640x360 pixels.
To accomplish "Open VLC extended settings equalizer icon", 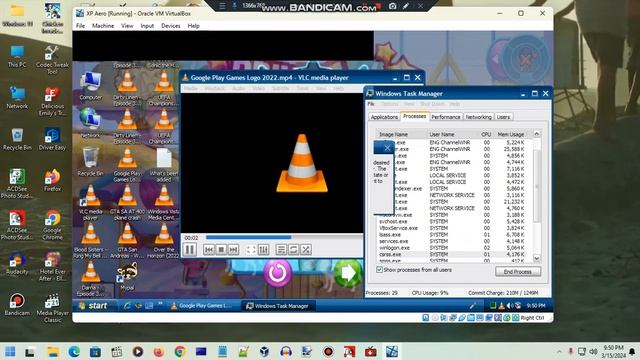I will [x=264, y=250].
